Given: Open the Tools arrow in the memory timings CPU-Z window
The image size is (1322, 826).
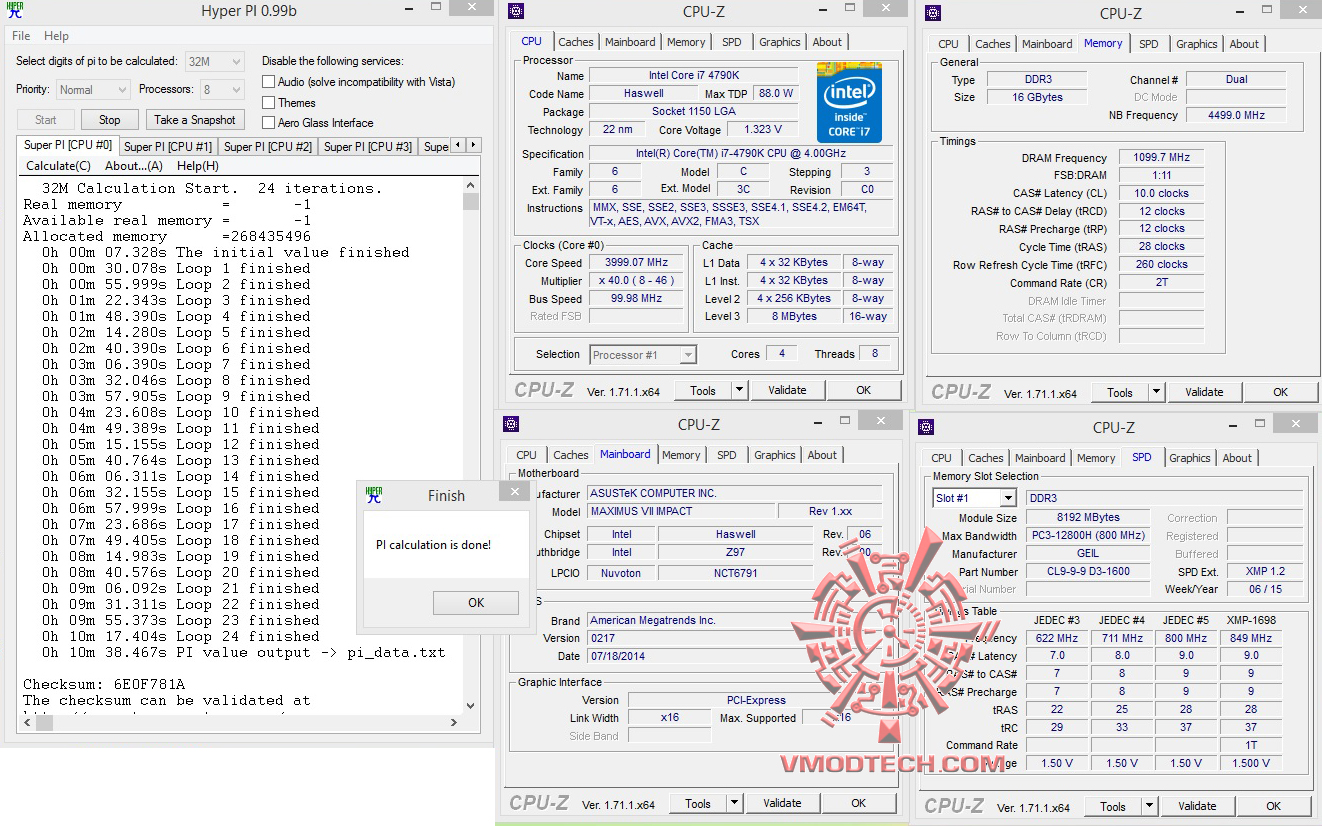Looking at the screenshot, I should pyautogui.click(x=1156, y=392).
